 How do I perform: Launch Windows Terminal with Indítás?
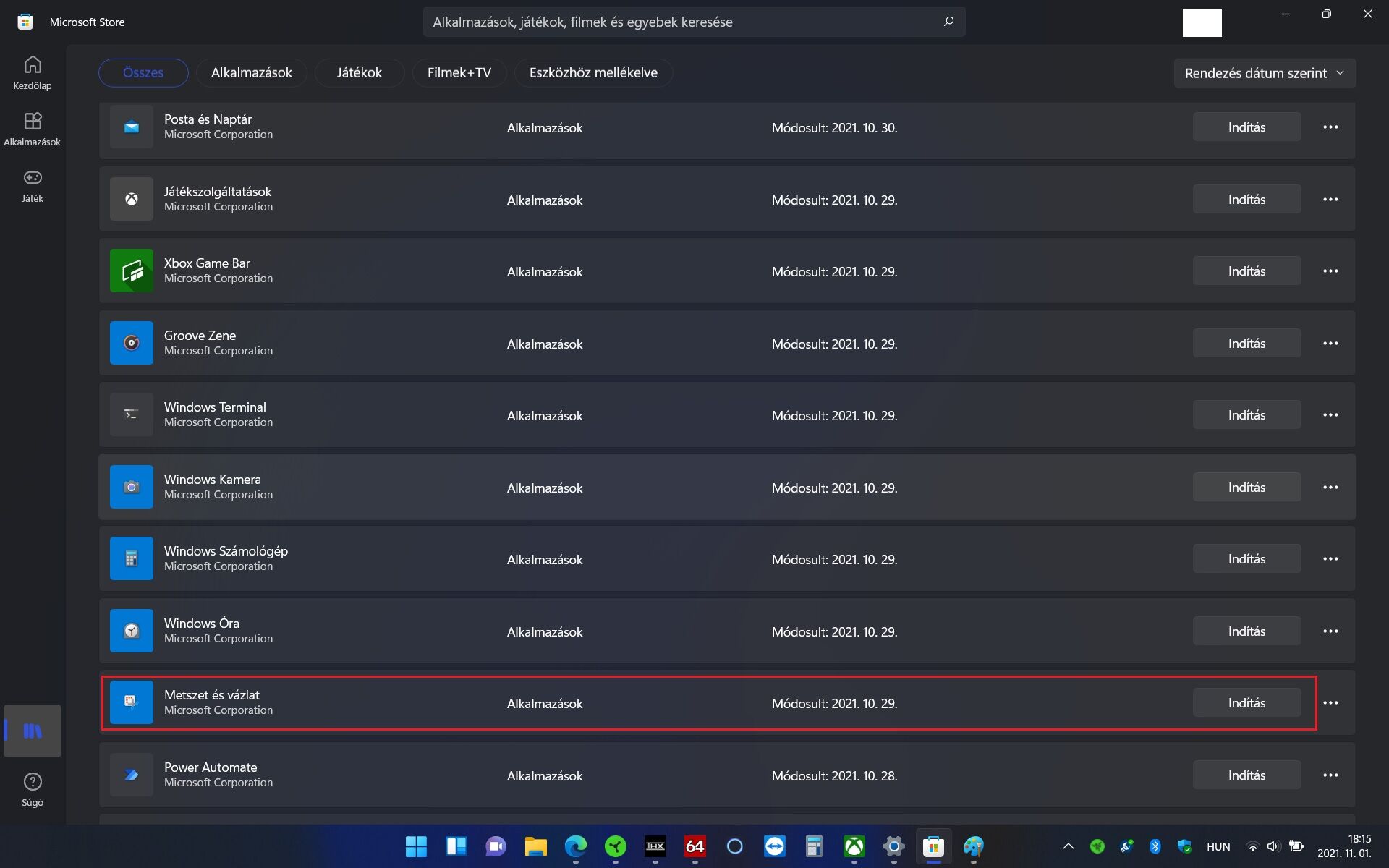(x=1246, y=414)
